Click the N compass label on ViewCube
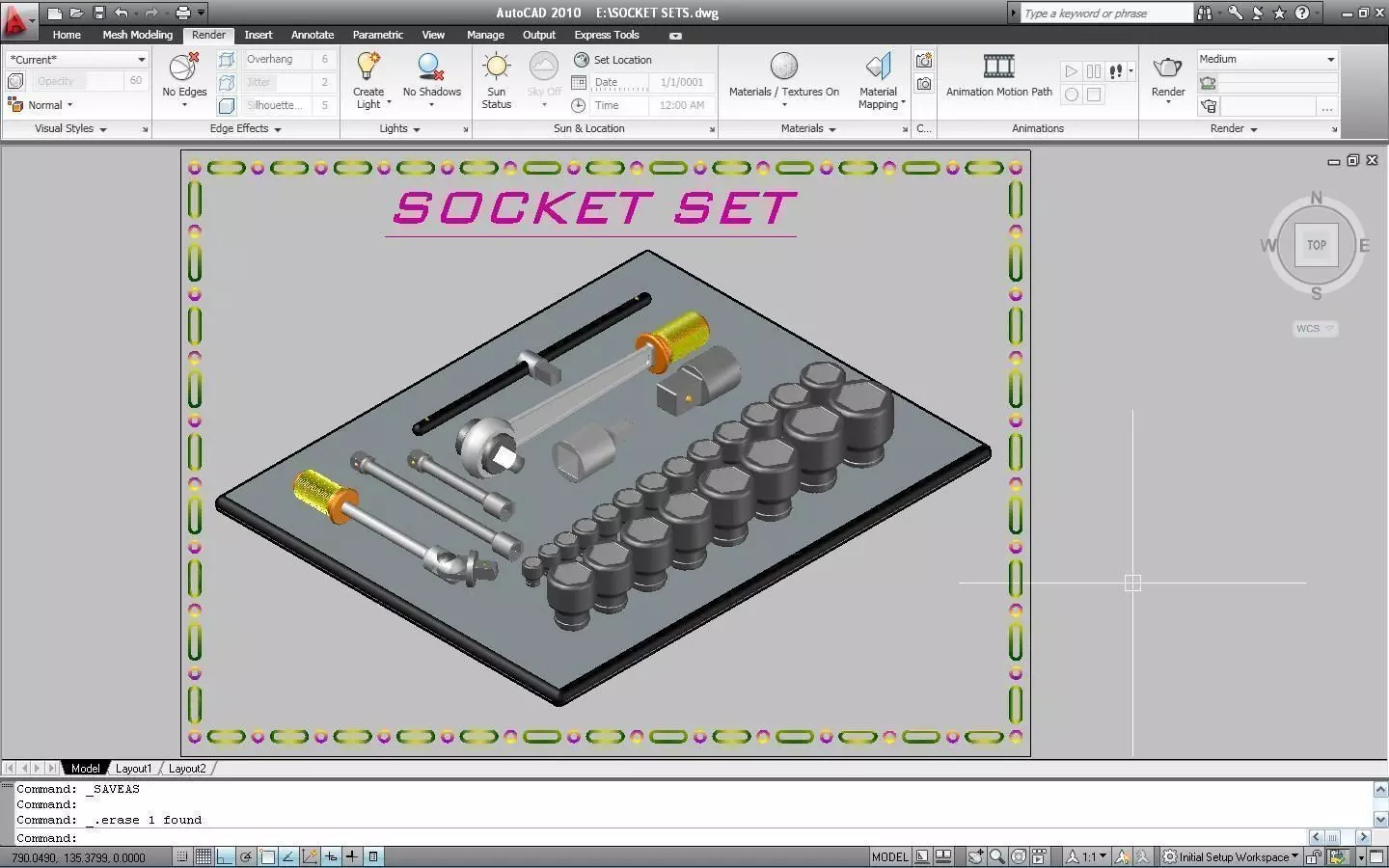1389x868 pixels. click(1316, 199)
